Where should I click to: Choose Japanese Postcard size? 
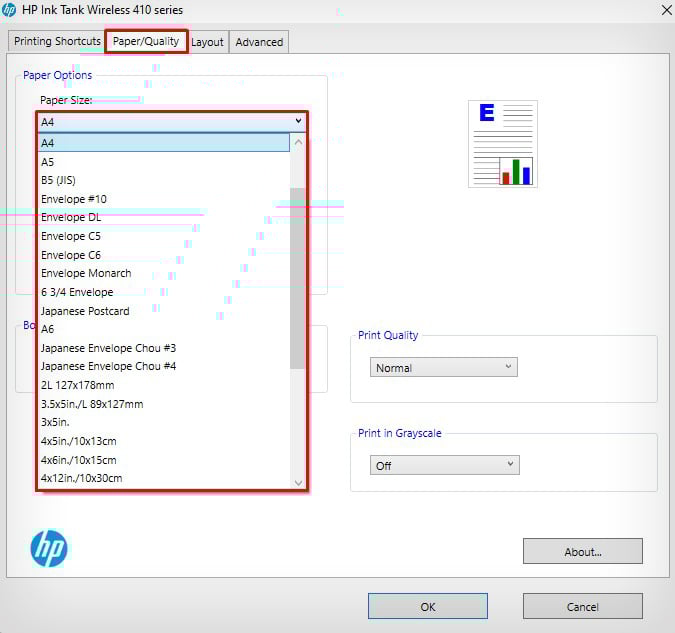[164, 311]
